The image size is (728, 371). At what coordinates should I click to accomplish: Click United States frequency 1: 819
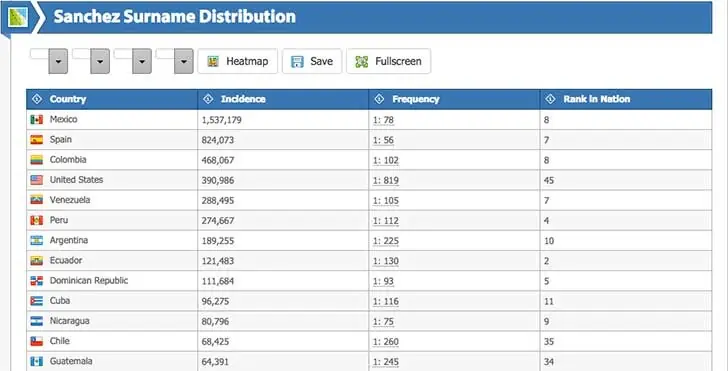pyautogui.click(x=386, y=181)
